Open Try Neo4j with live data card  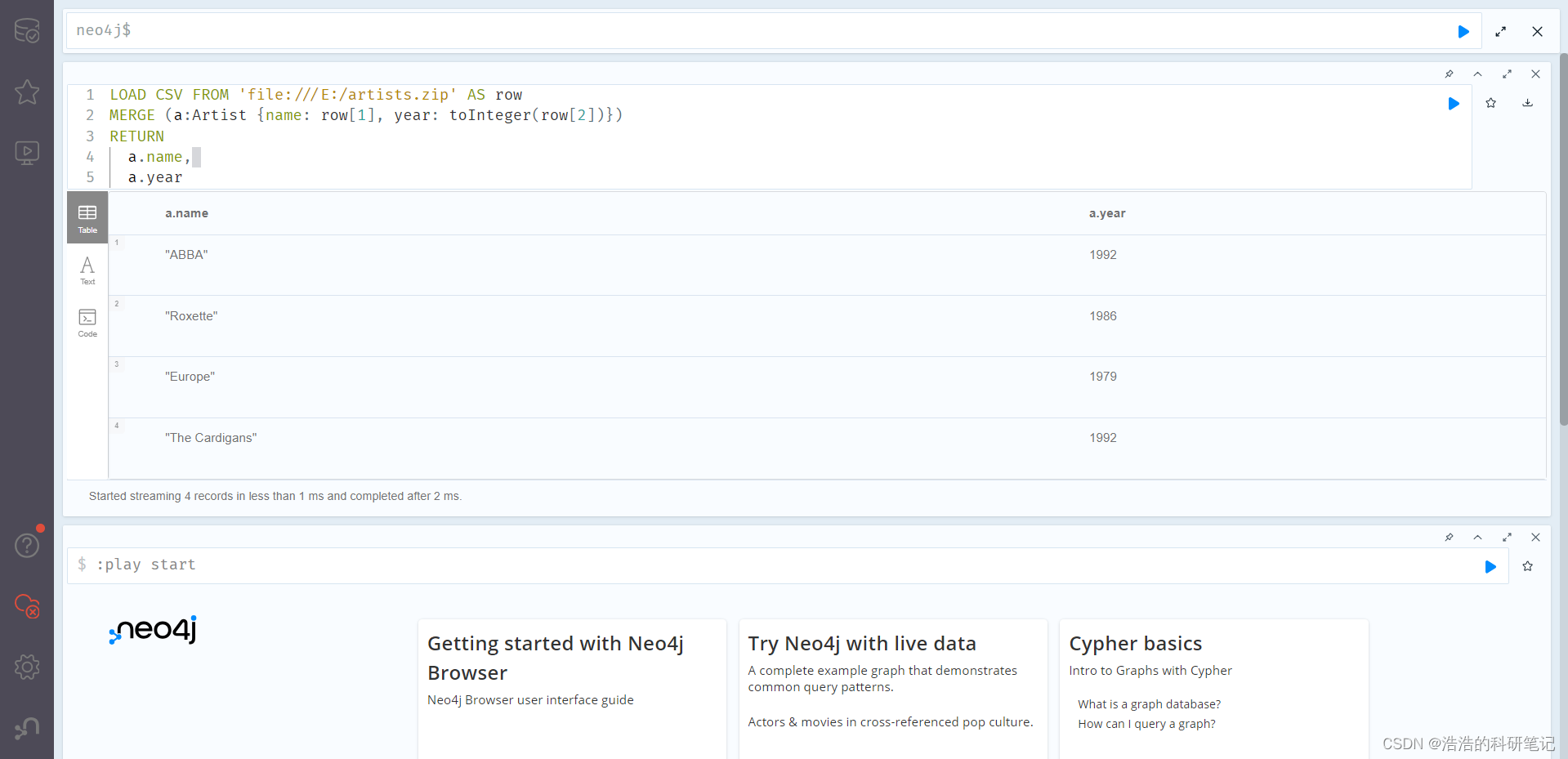click(893, 689)
